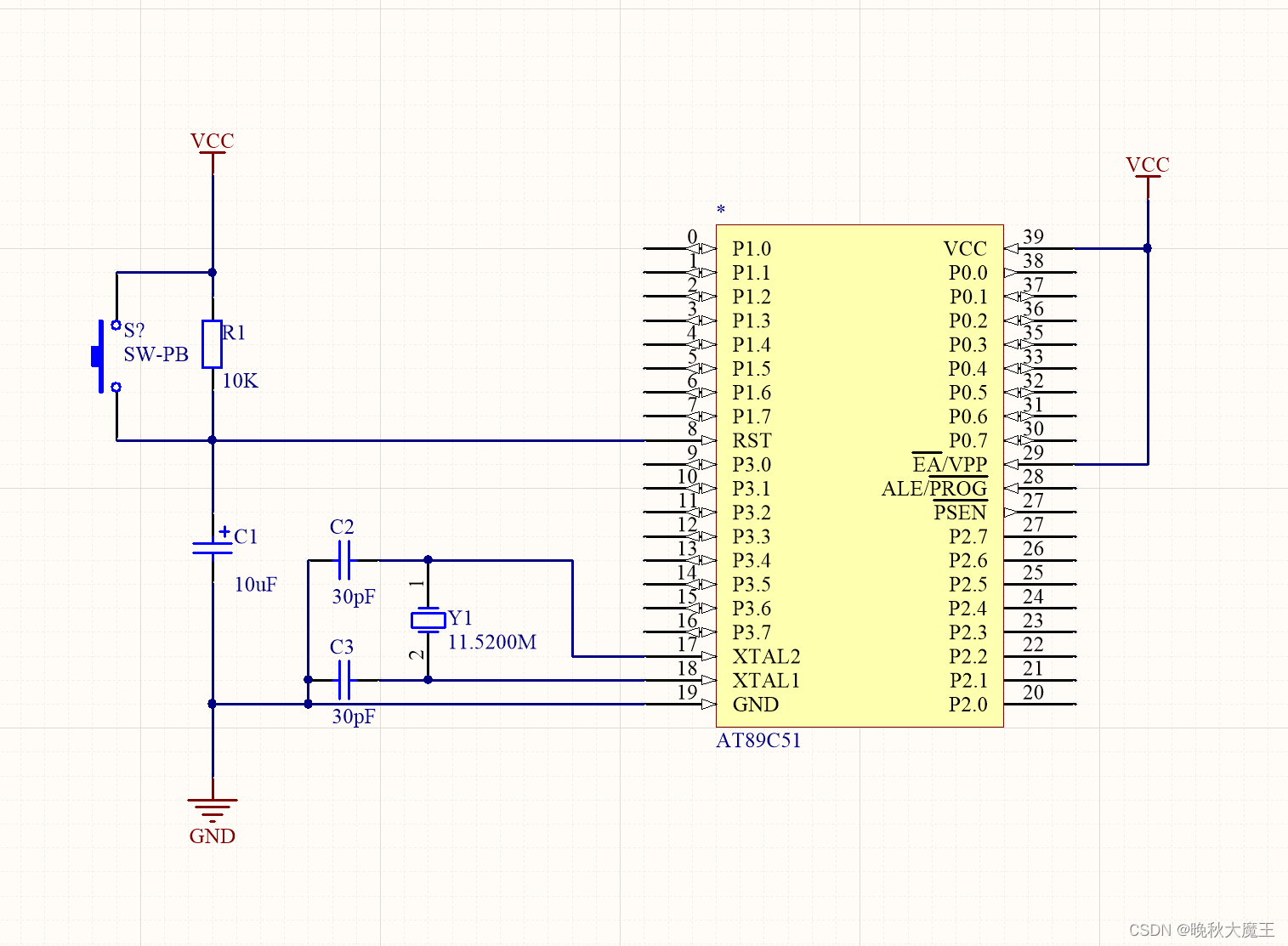Image resolution: width=1288 pixels, height=946 pixels.
Task: Click the AT89C51 chip body
Action: coord(860,476)
